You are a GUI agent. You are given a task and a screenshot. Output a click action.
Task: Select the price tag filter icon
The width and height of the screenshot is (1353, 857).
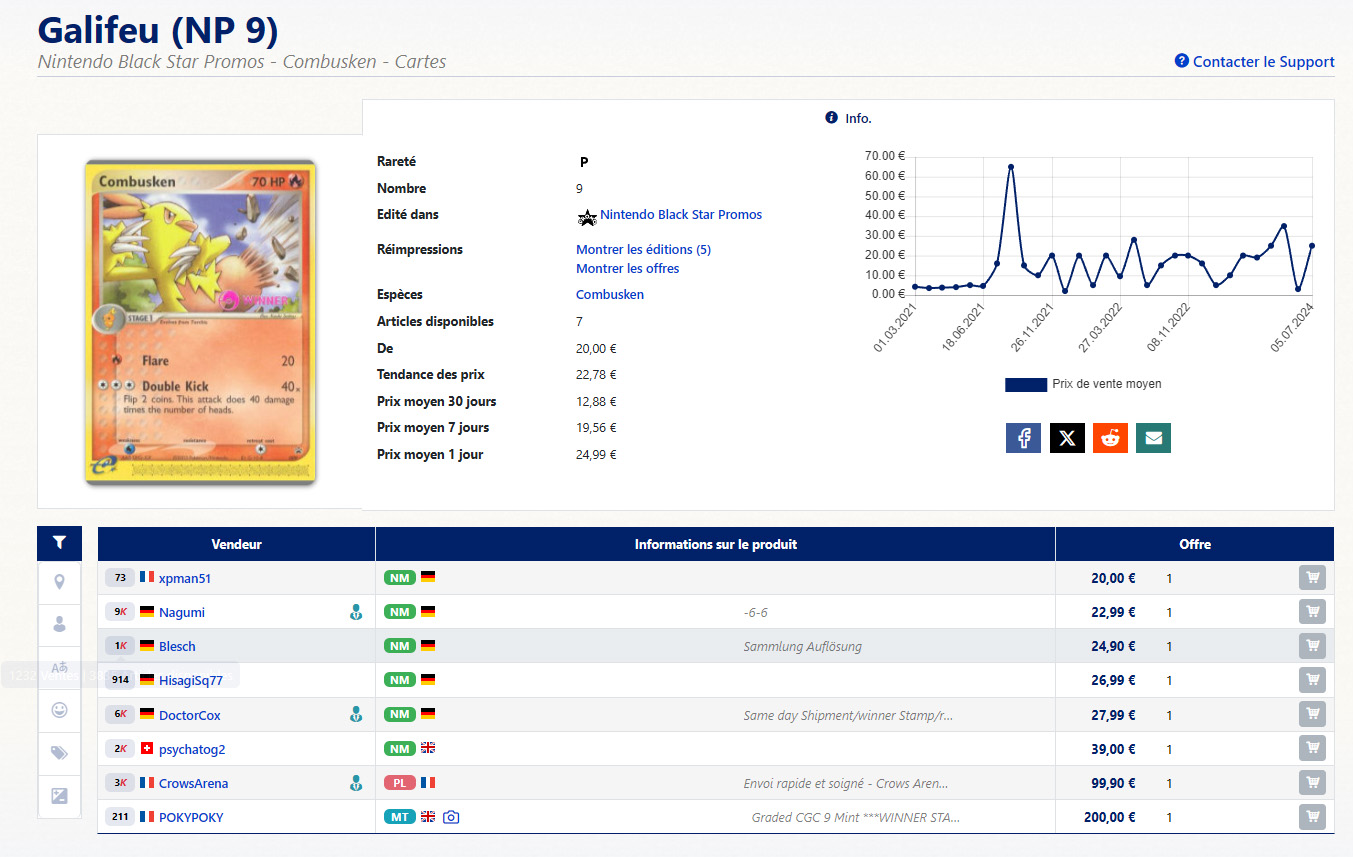point(60,753)
